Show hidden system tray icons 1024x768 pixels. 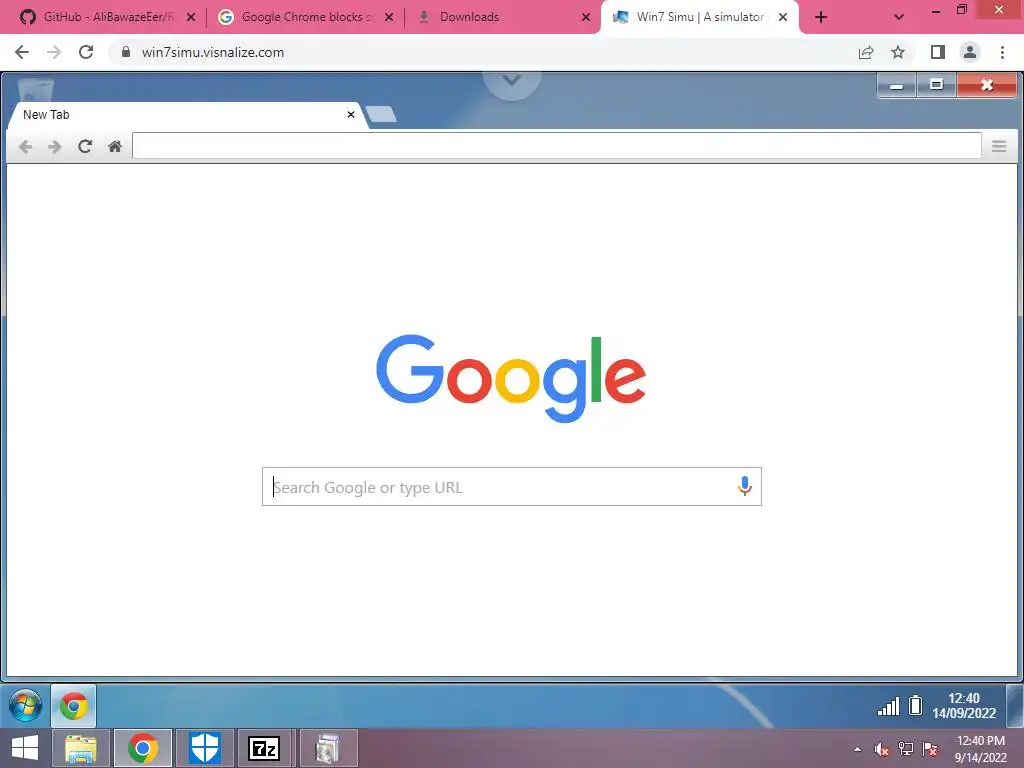pyautogui.click(x=857, y=750)
